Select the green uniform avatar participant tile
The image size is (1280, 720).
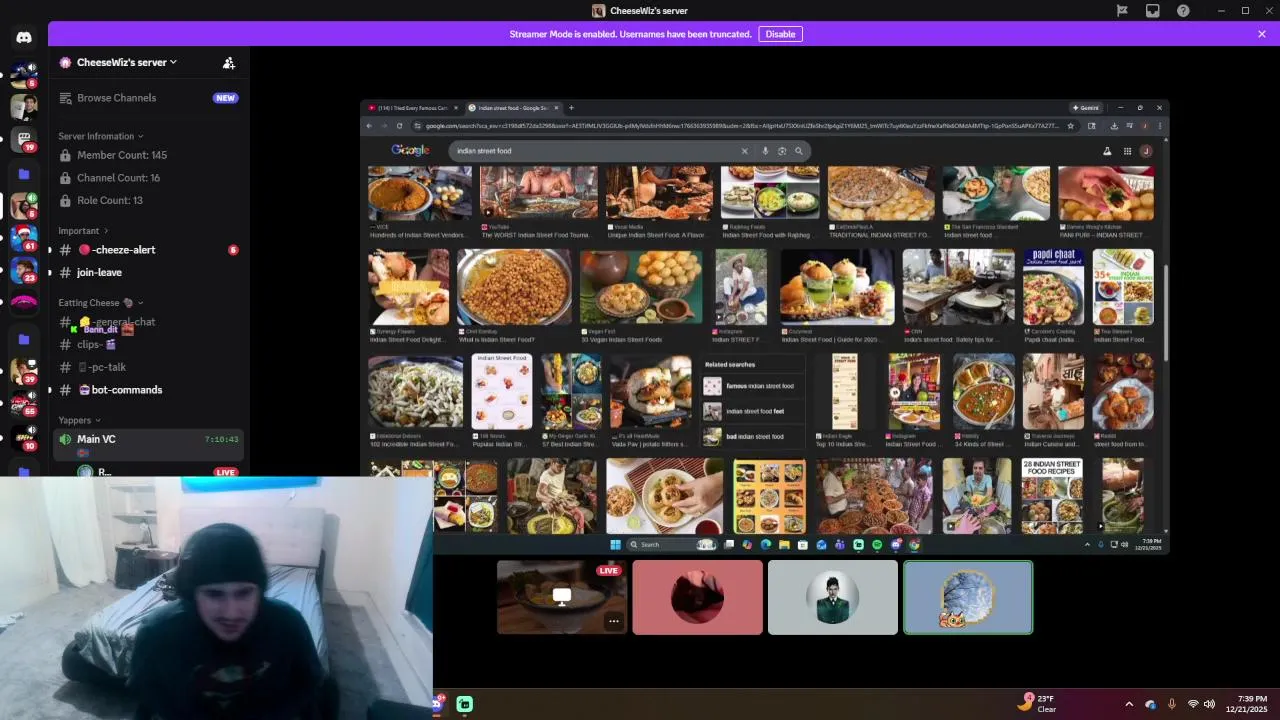[x=833, y=597]
